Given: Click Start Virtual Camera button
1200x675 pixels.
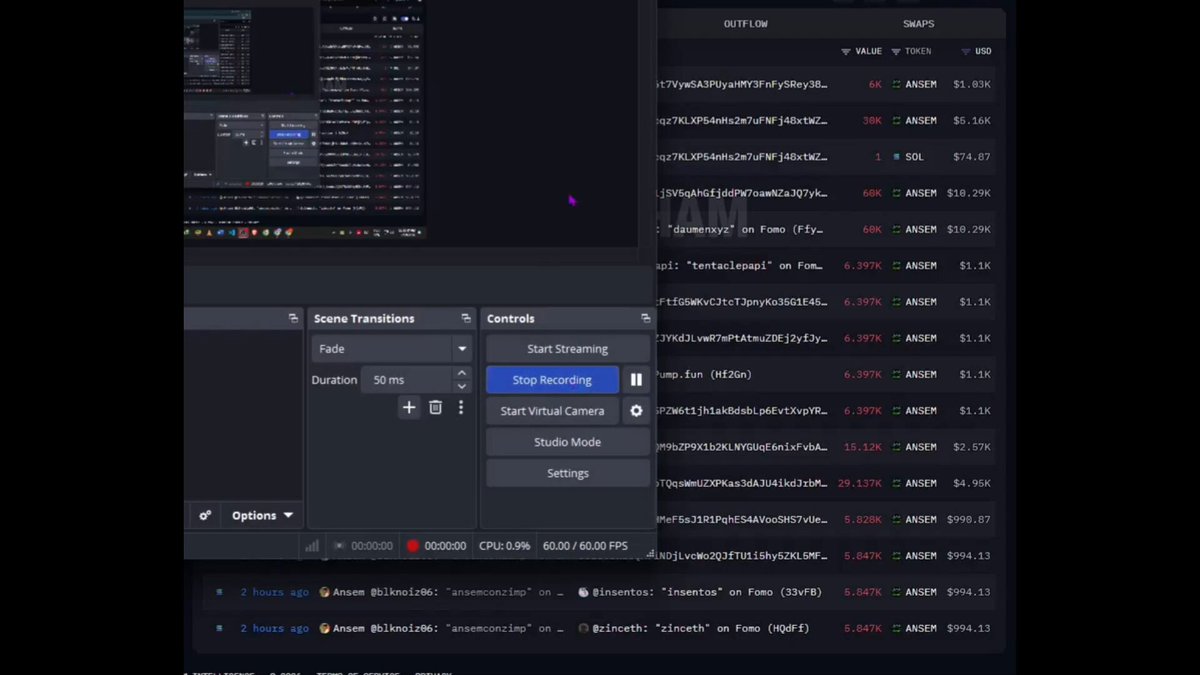Looking at the screenshot, I should (x=552, y=411).
